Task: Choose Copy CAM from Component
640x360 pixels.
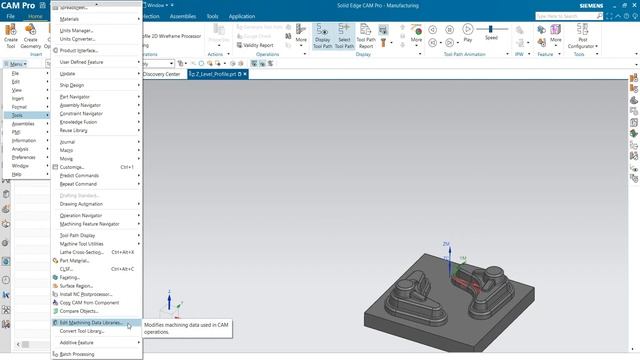Action: coord(97,302)
